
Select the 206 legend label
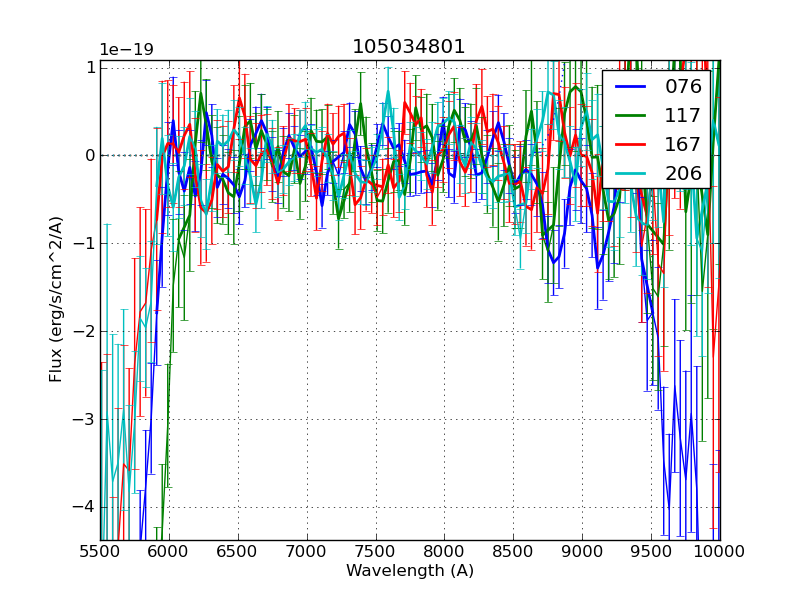point(682,173)
